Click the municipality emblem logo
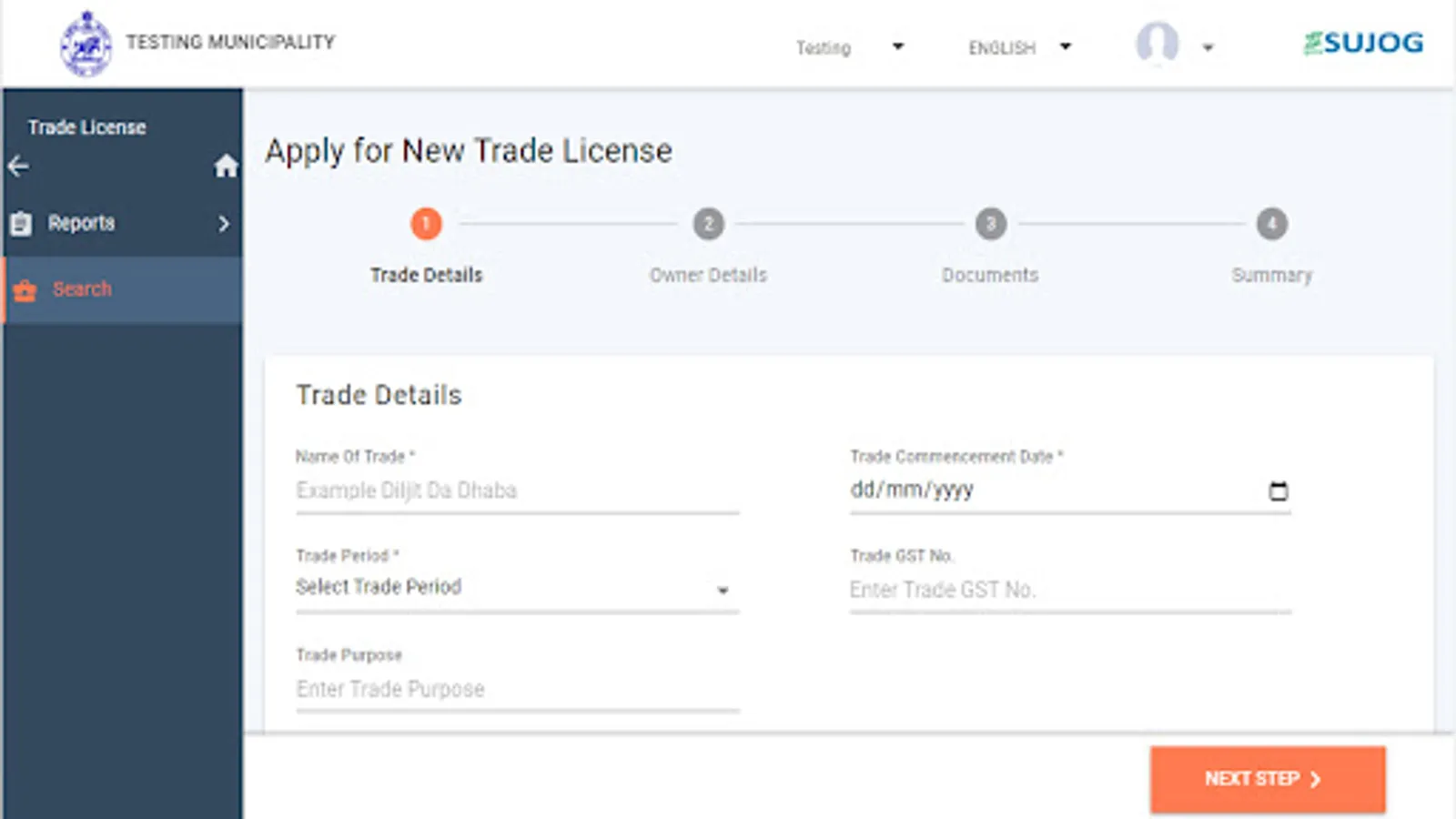Screen dimensions: 1456x819 pos(86,44)
